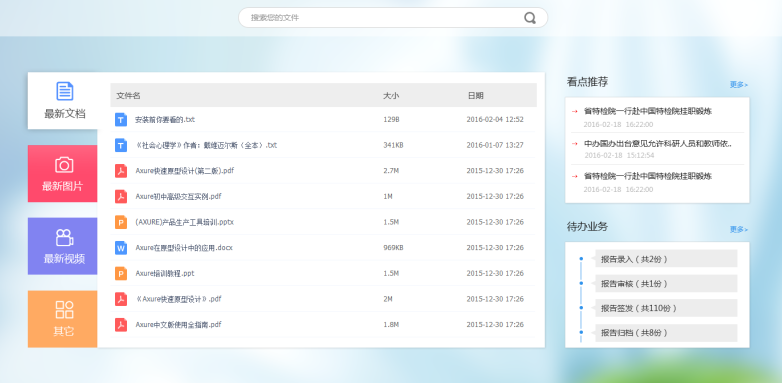Switch to the 最新图片 tab

pos(63,174)
